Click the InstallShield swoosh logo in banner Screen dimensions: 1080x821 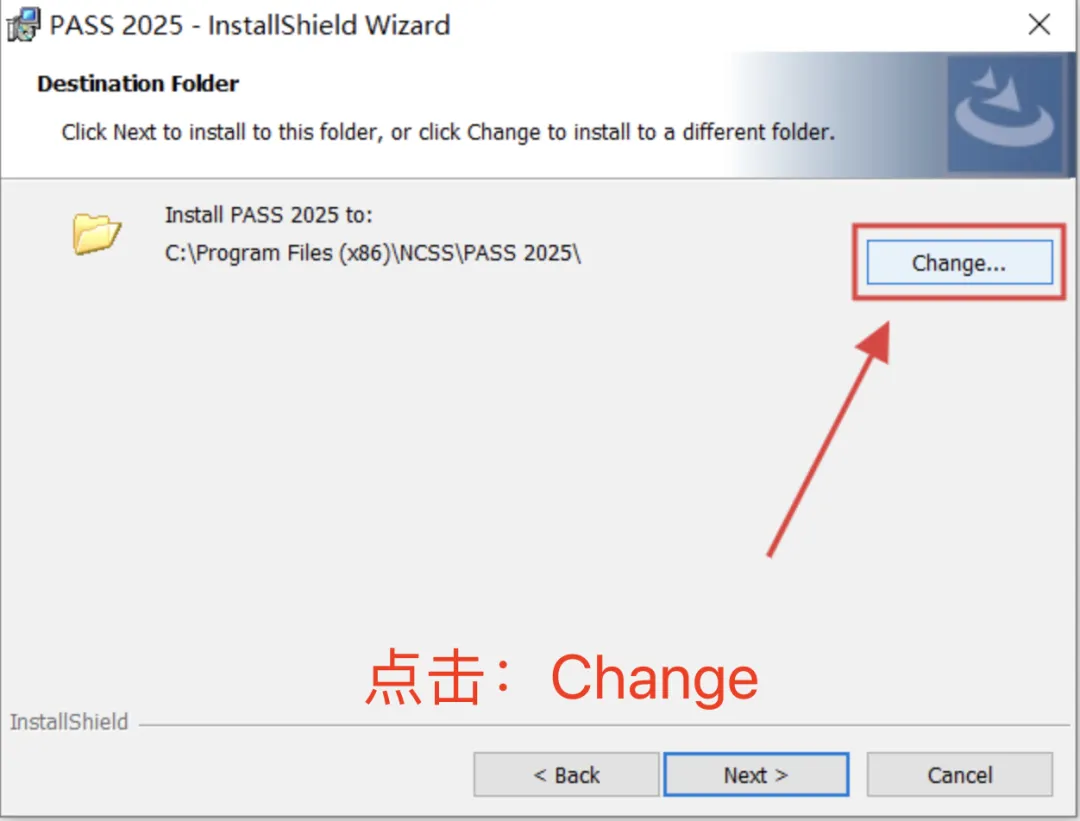(x=1005, y=114)
